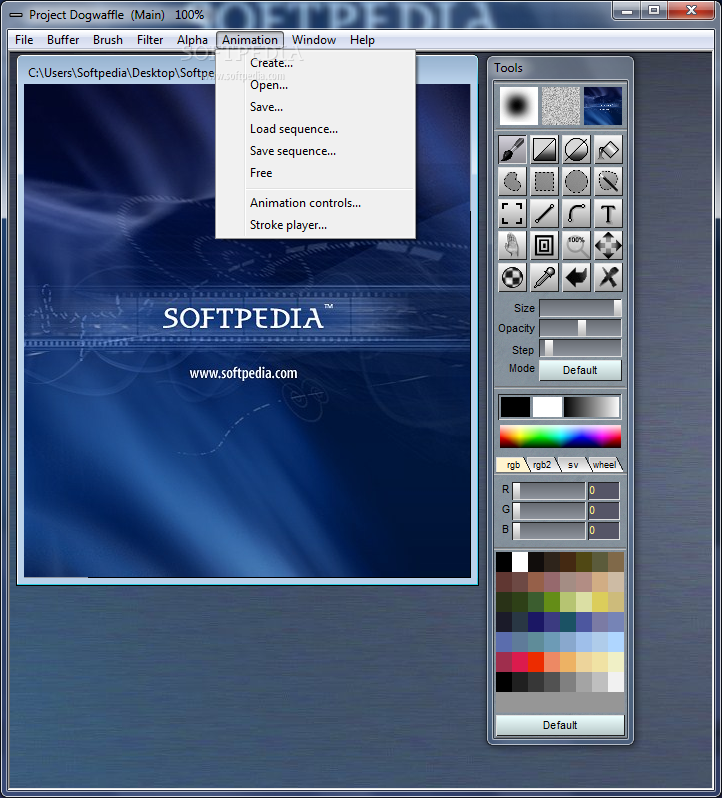Screen dimensions: 722x798
Task: Open Animation controls... menu entry
Action: click(315, 203)
